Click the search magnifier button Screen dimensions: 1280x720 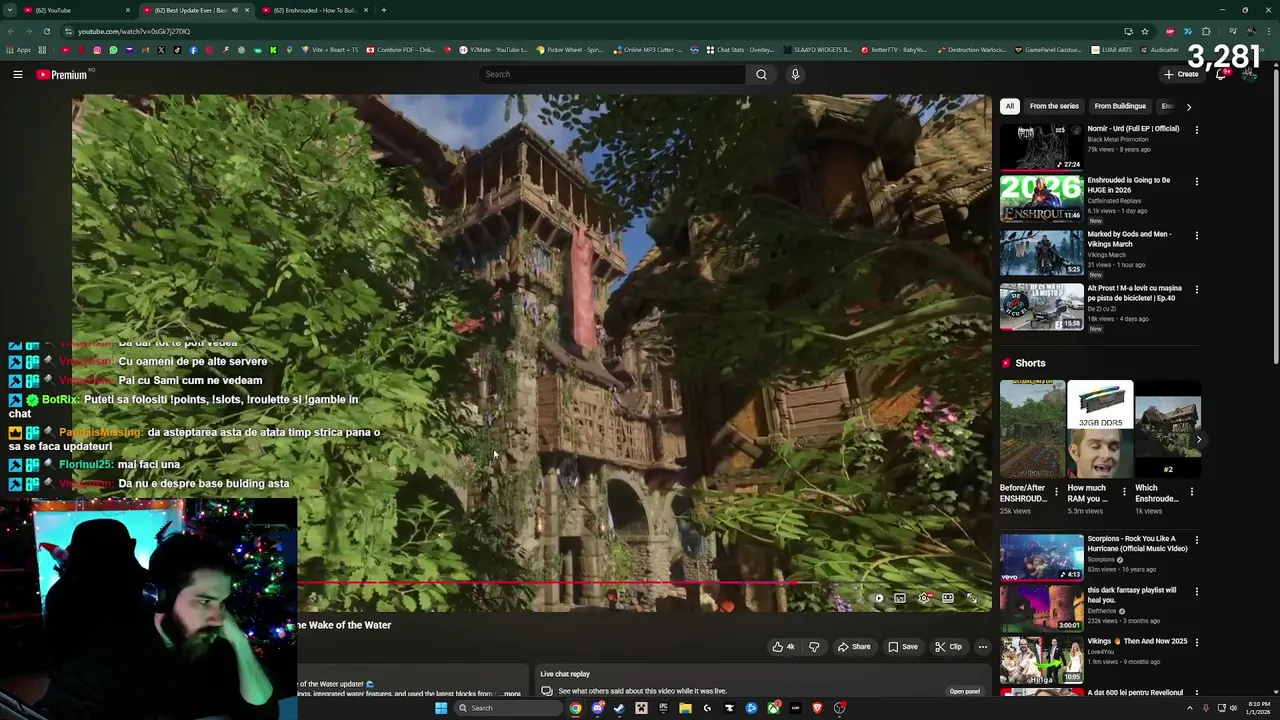click(x=761, y=74)
